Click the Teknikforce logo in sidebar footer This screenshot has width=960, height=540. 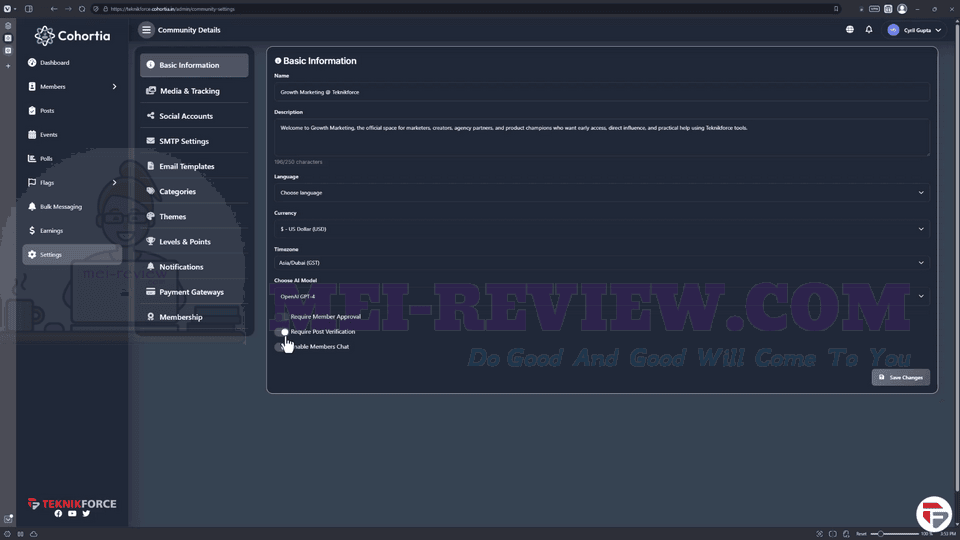click(72, 503)
